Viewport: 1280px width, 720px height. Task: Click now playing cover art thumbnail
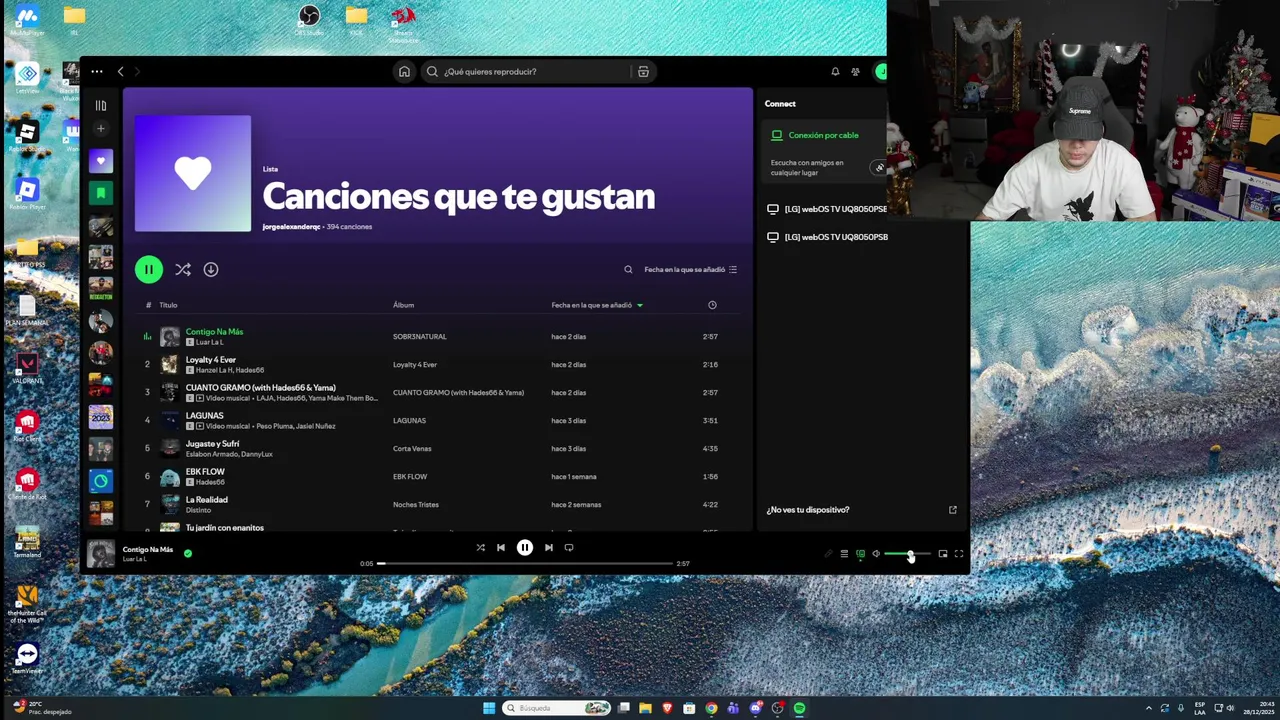coord(101,554)
